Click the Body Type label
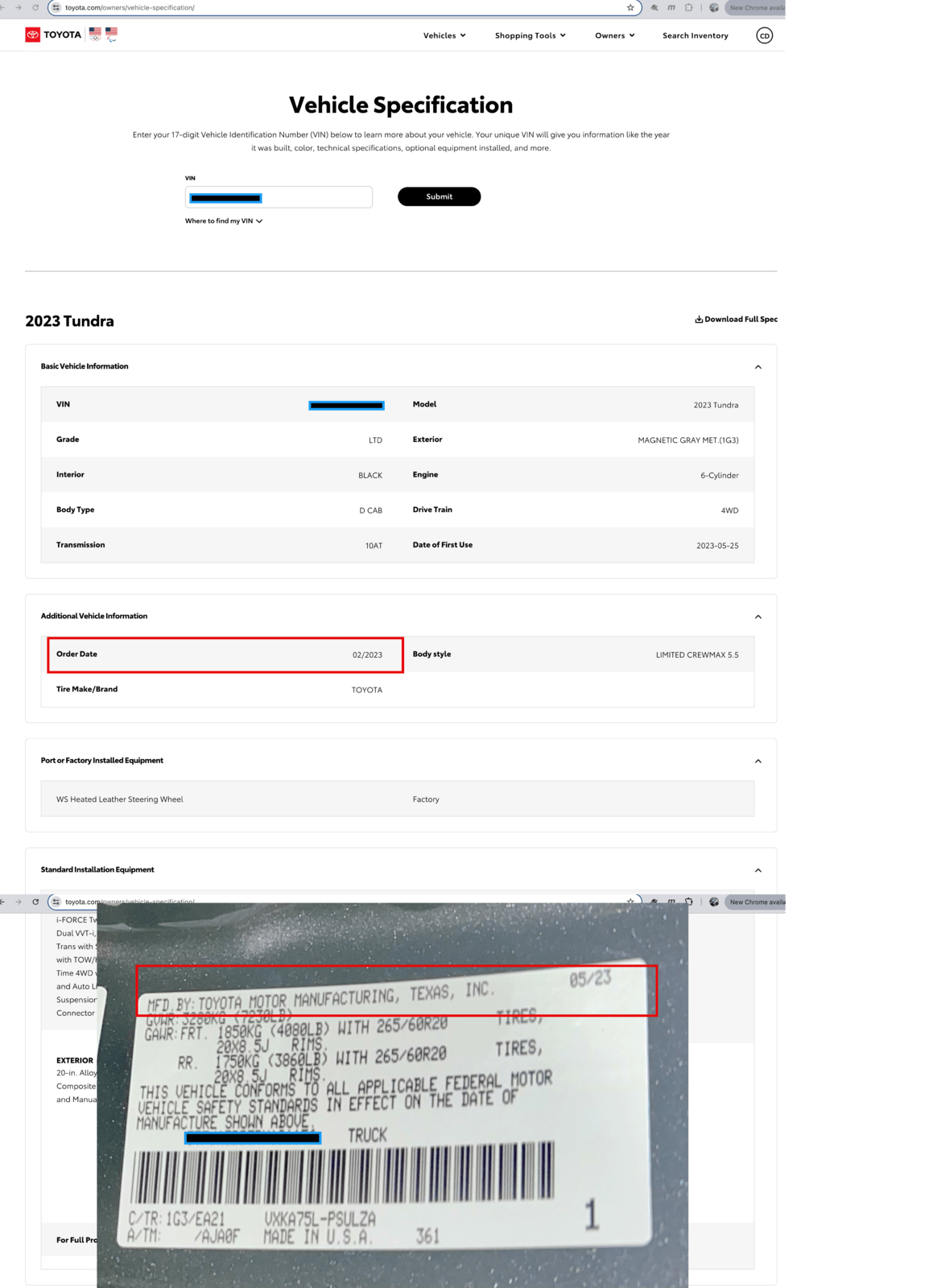 (x=76, y=510)
